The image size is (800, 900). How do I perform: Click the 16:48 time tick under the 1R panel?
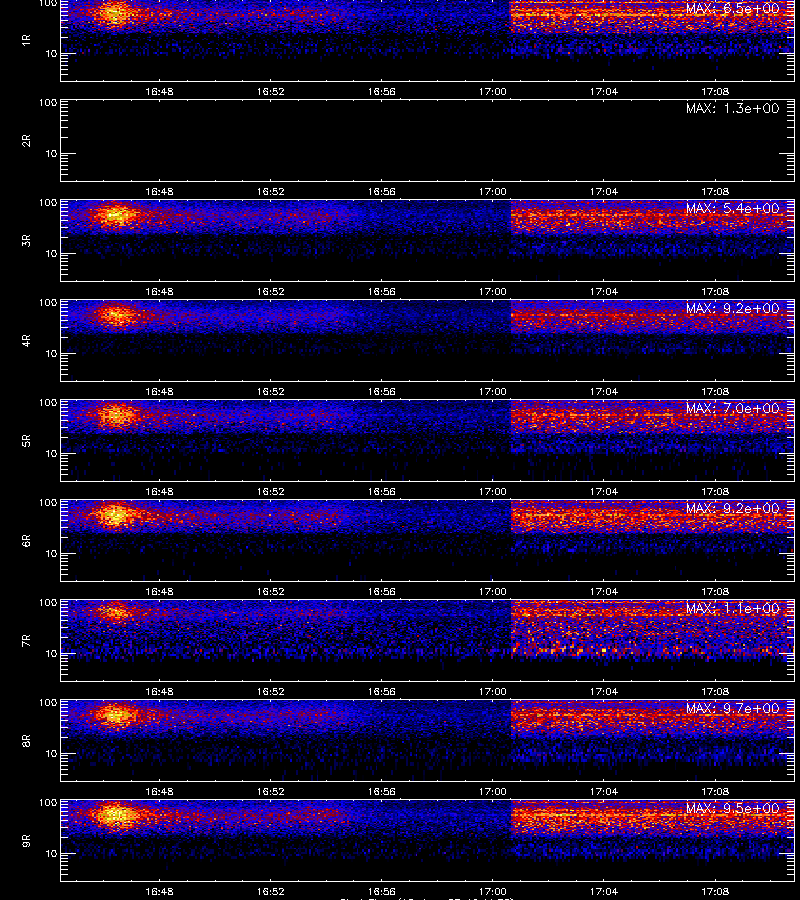(159, 92)
